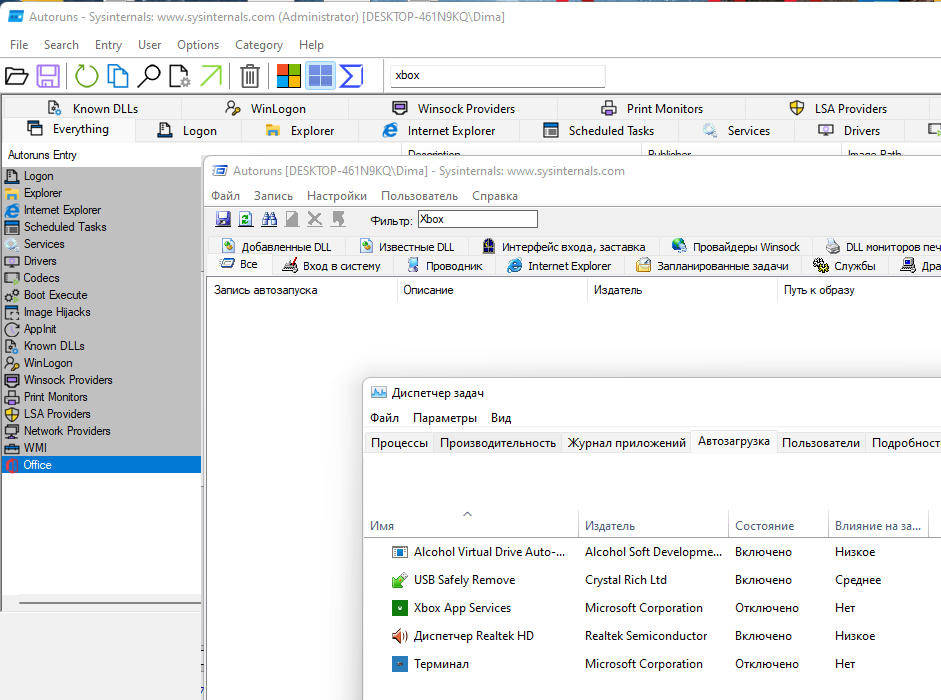Click the Фильтр field containing Xbox
Image resolution: width=941 pixels, height=700 pixels.
pyautogui.click(x=478, y=219)
